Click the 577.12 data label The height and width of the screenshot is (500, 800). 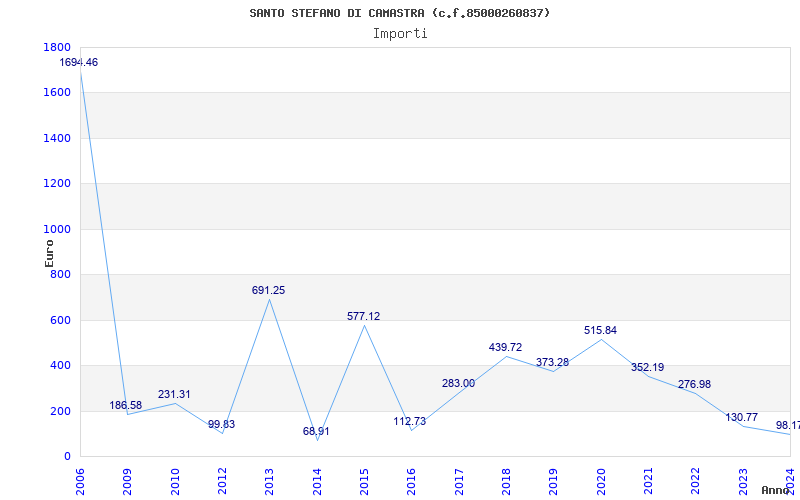tap(363, 316)
